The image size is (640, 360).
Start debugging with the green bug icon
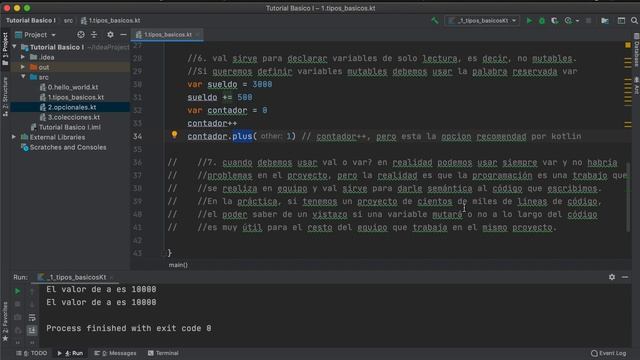[x=542, y=20]
